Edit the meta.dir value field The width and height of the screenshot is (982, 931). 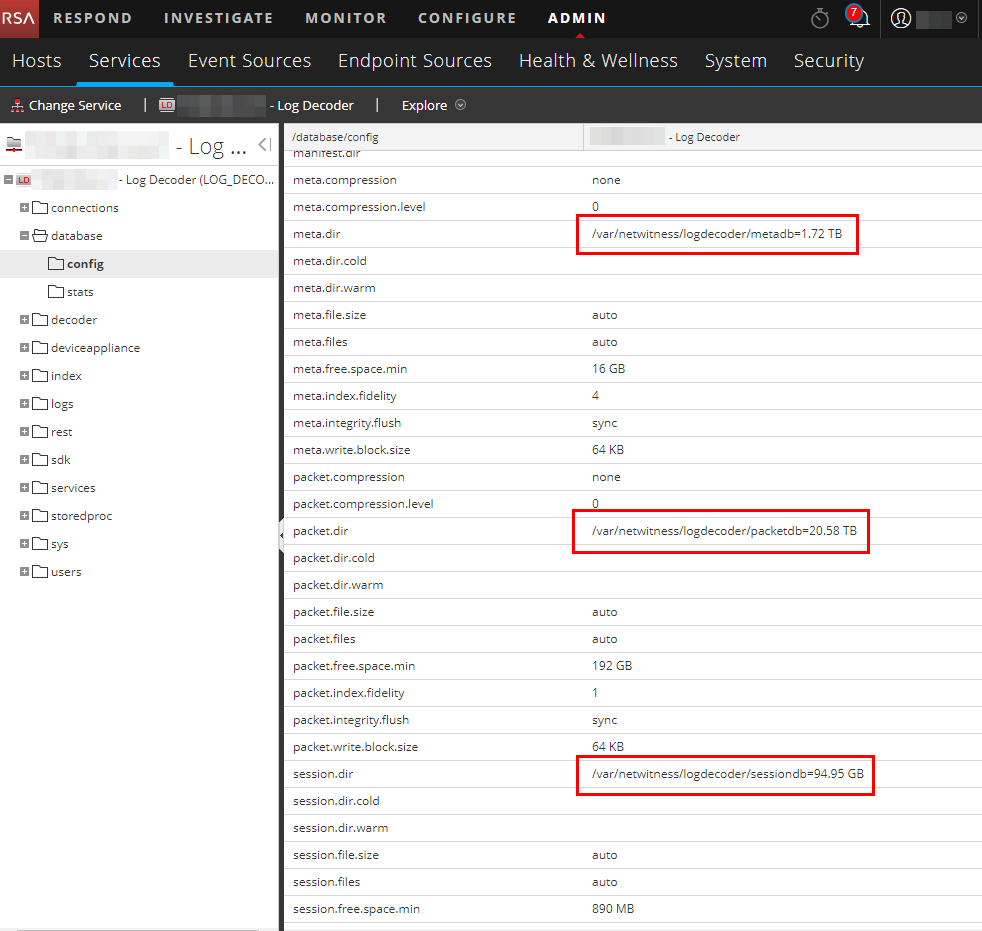716,234
